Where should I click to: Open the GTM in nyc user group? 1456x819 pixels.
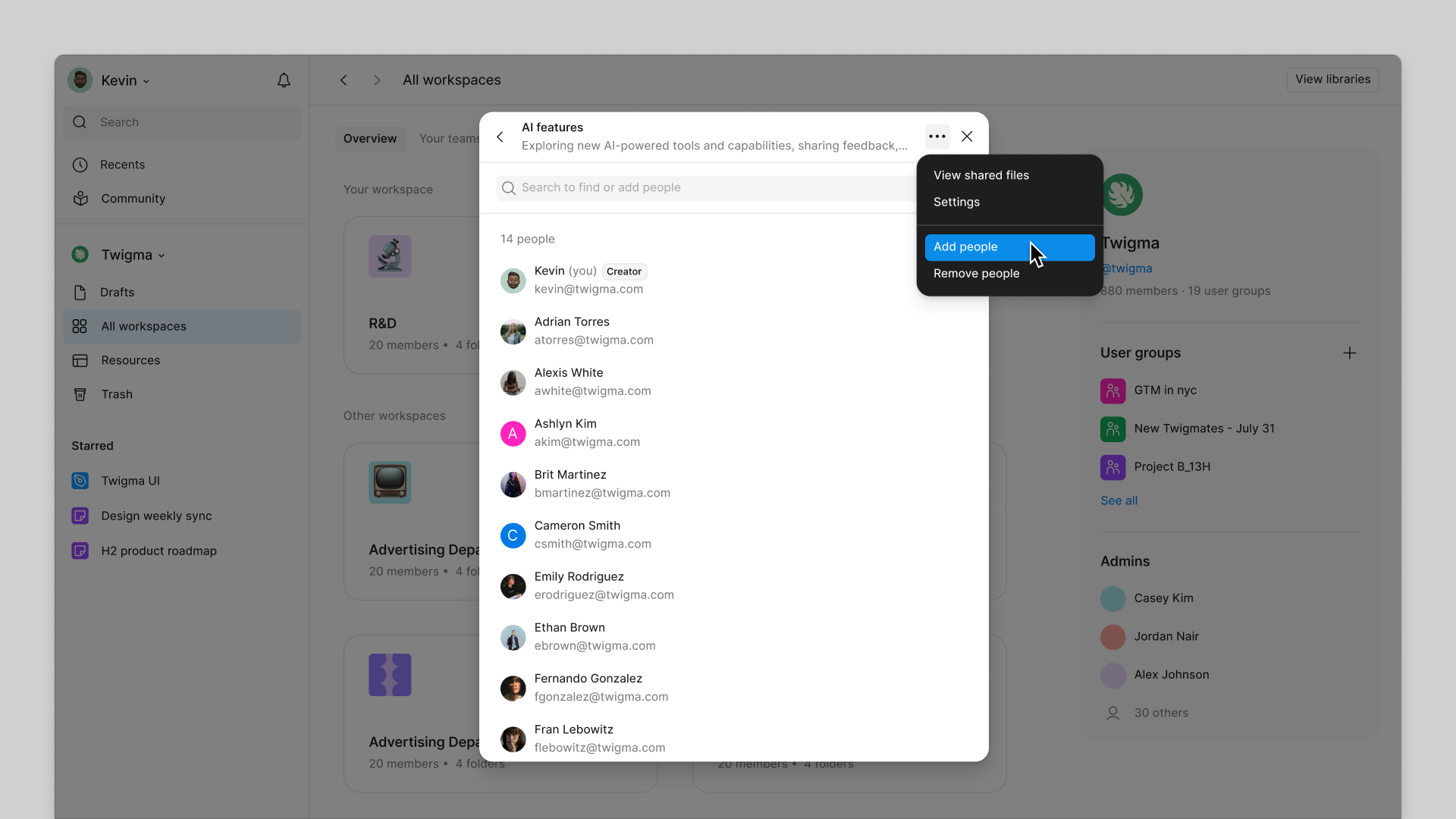point(1166,390)
